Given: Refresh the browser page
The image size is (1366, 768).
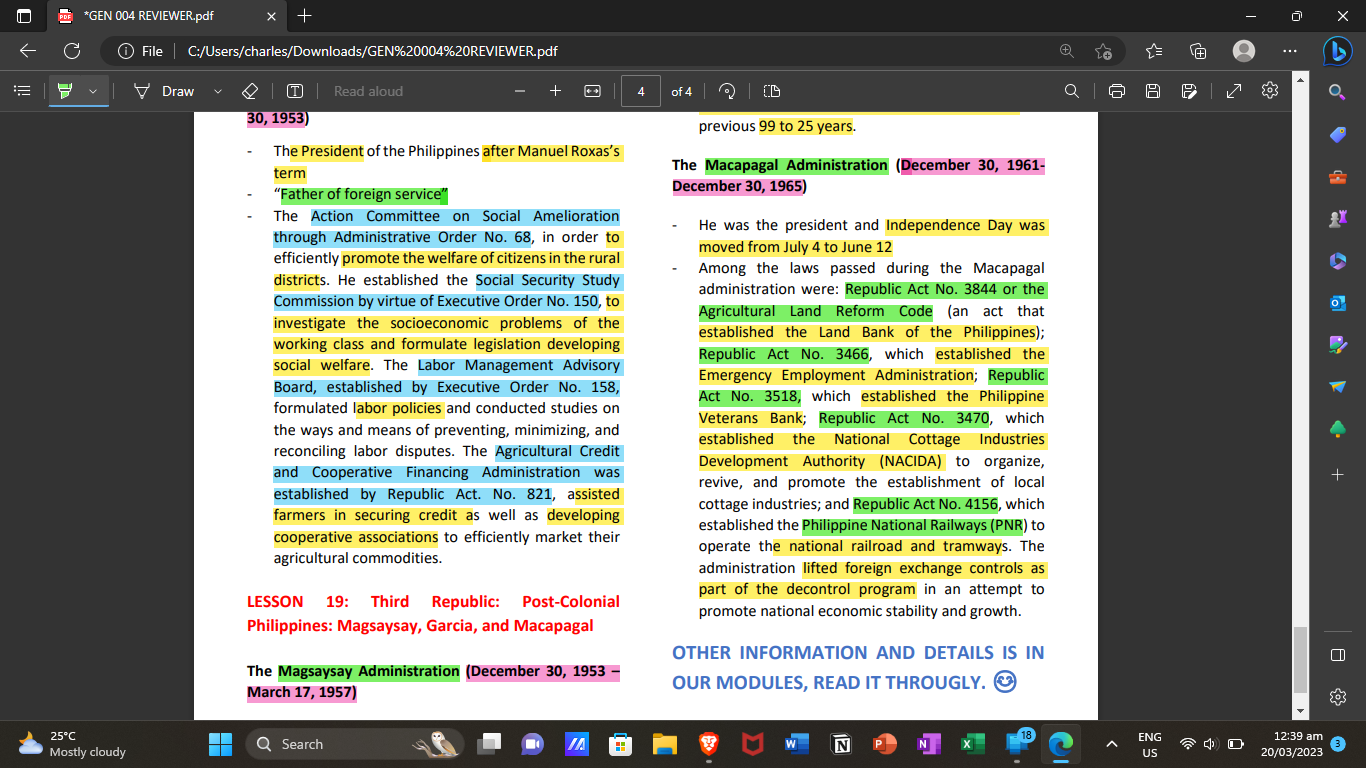Looking at the screenshot, I should click(x=72, y=51).
